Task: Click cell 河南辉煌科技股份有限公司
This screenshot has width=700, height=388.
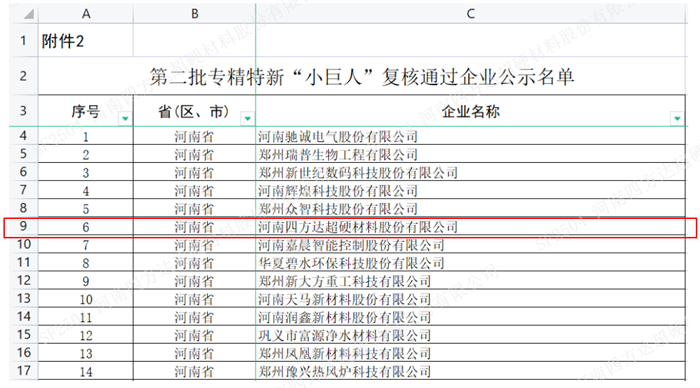Action: 471,191
